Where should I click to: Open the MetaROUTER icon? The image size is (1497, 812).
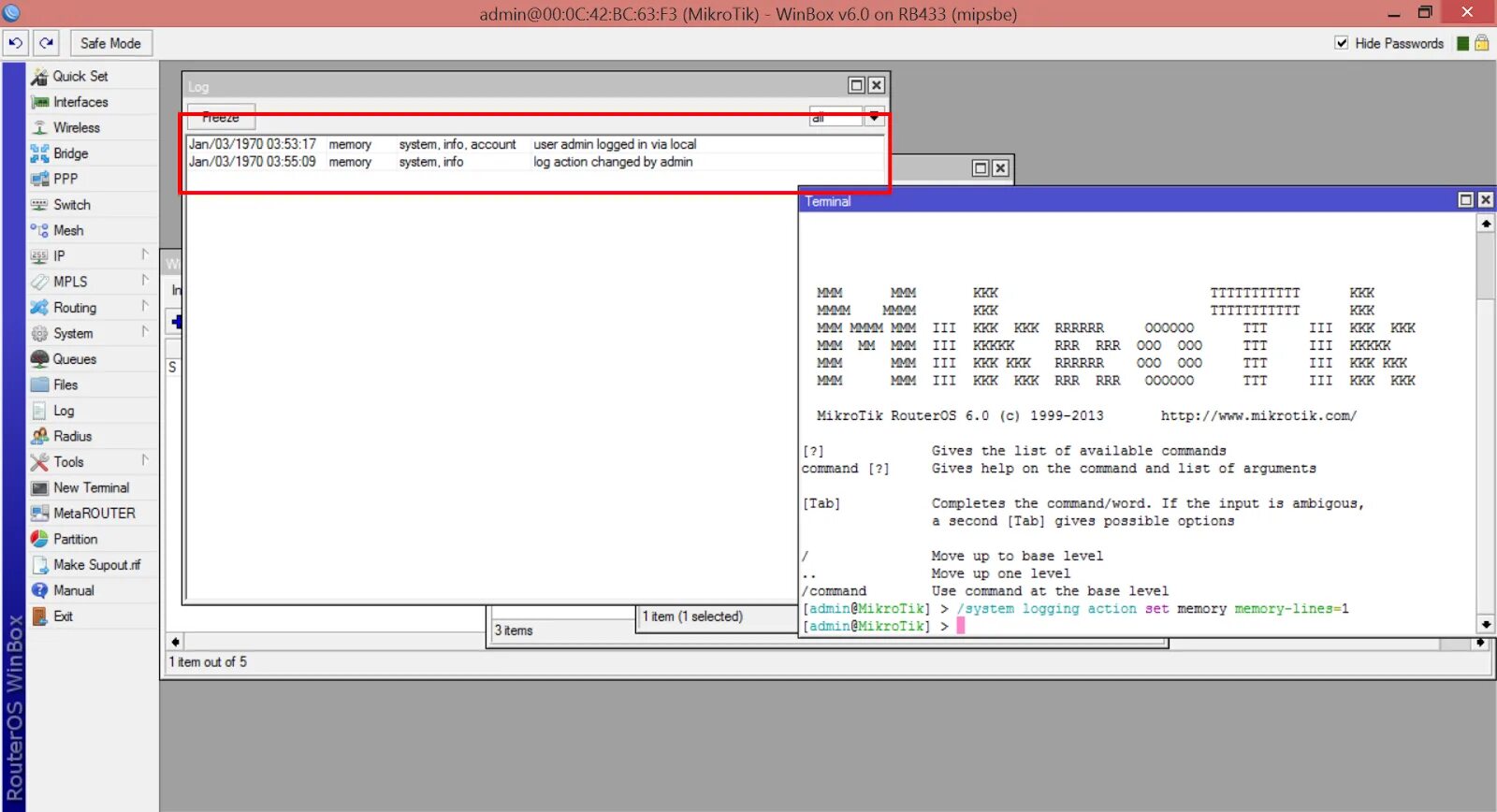click(39, 514)
